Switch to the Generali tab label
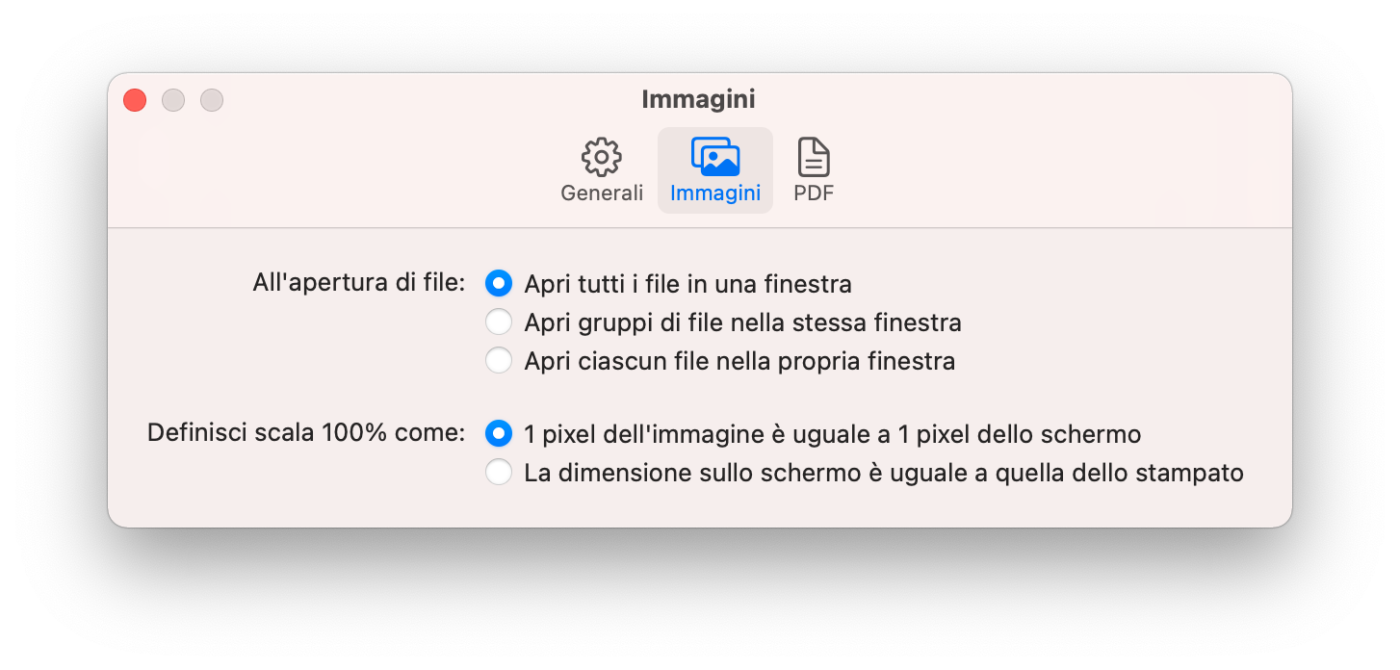Screen dimensions: 1400x670 point(601,193)
